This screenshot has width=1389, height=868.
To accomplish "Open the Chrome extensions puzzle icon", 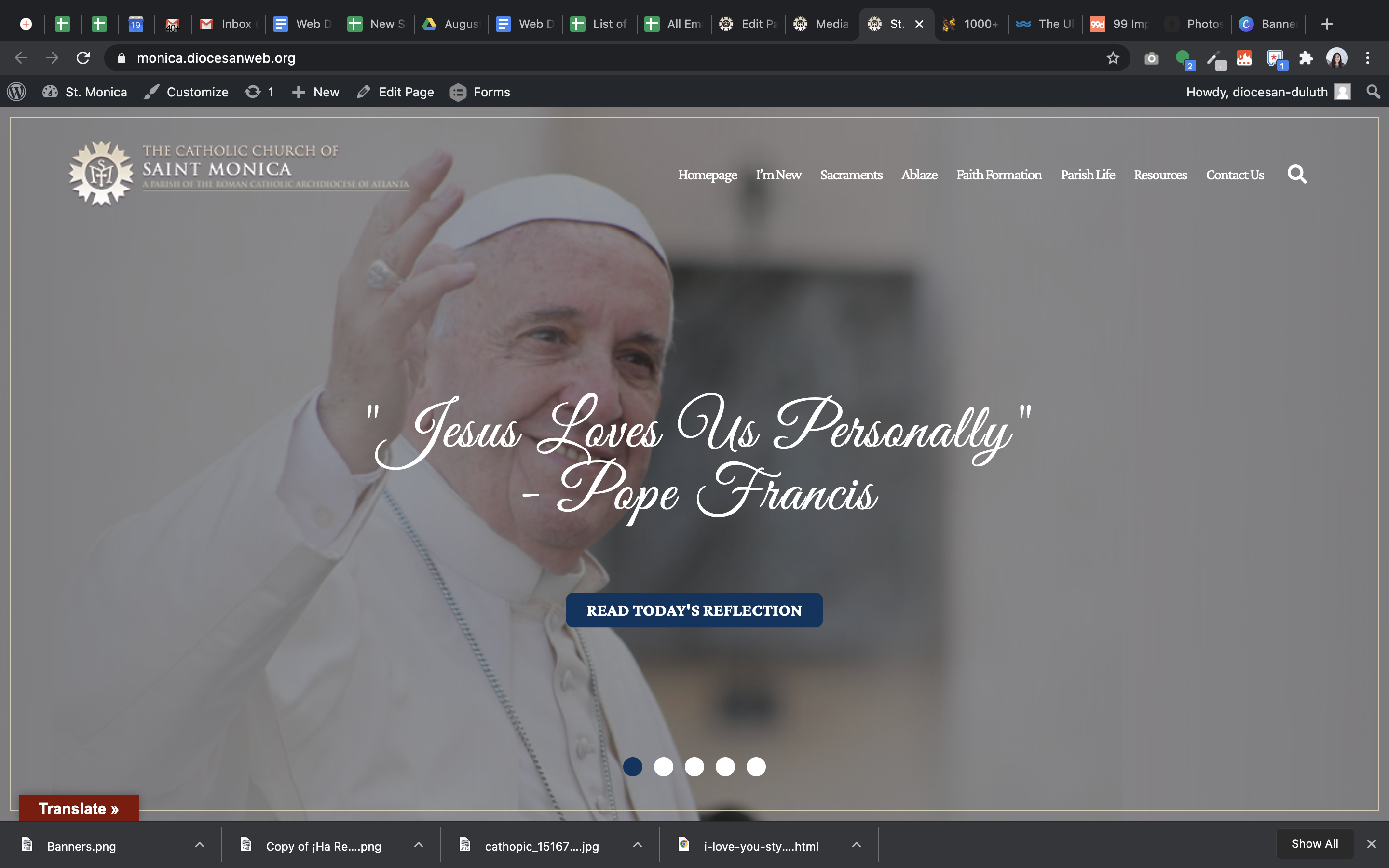I will [1306, 58].
